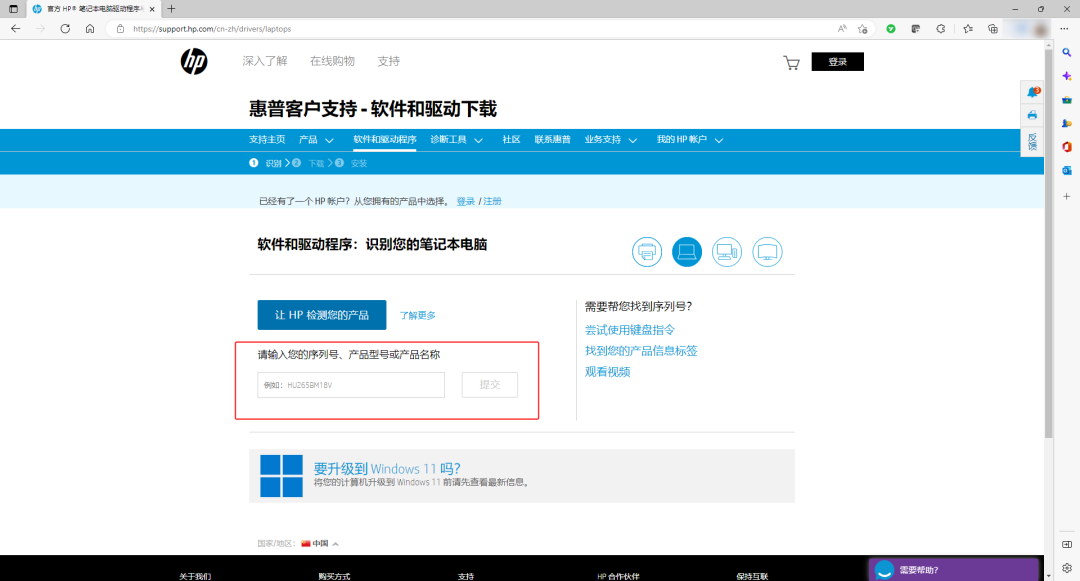Click the Windows 11 logo tile
1080x581 pixels.
pos(281,476)
